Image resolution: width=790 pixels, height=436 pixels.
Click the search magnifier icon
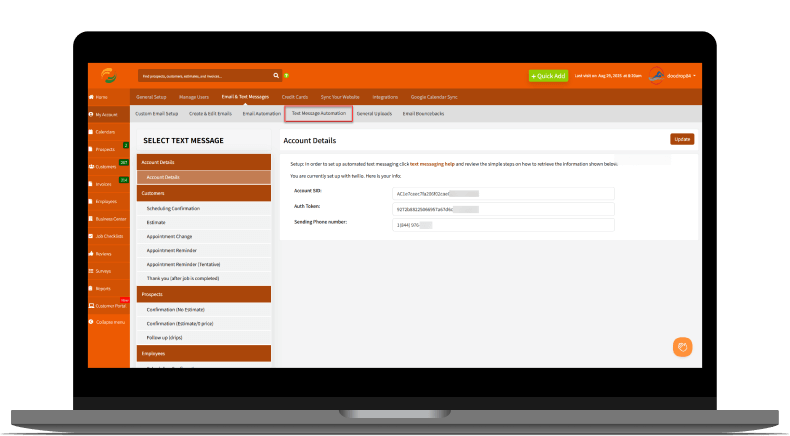point(276,75)
